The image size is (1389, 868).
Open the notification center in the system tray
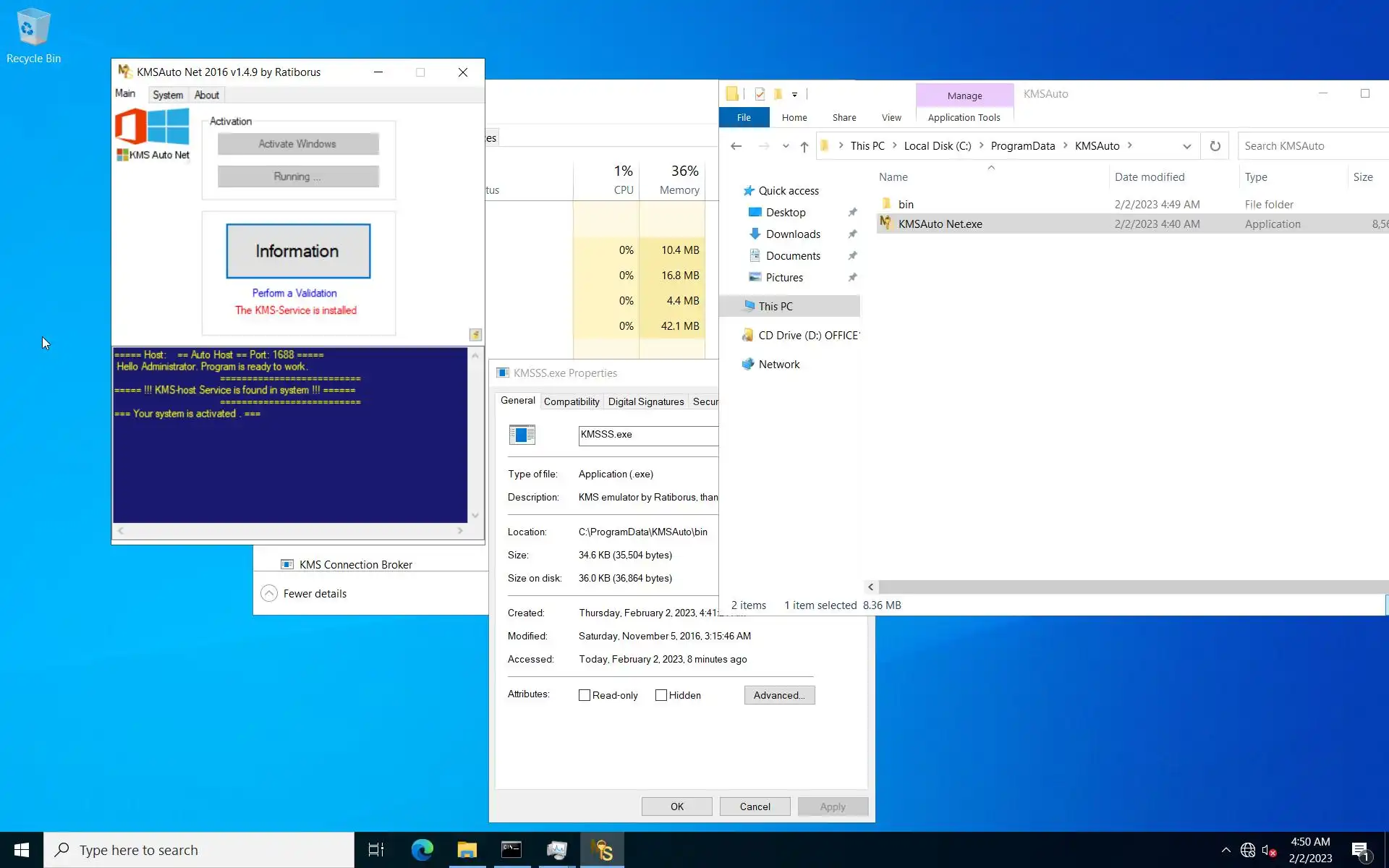1360,851
